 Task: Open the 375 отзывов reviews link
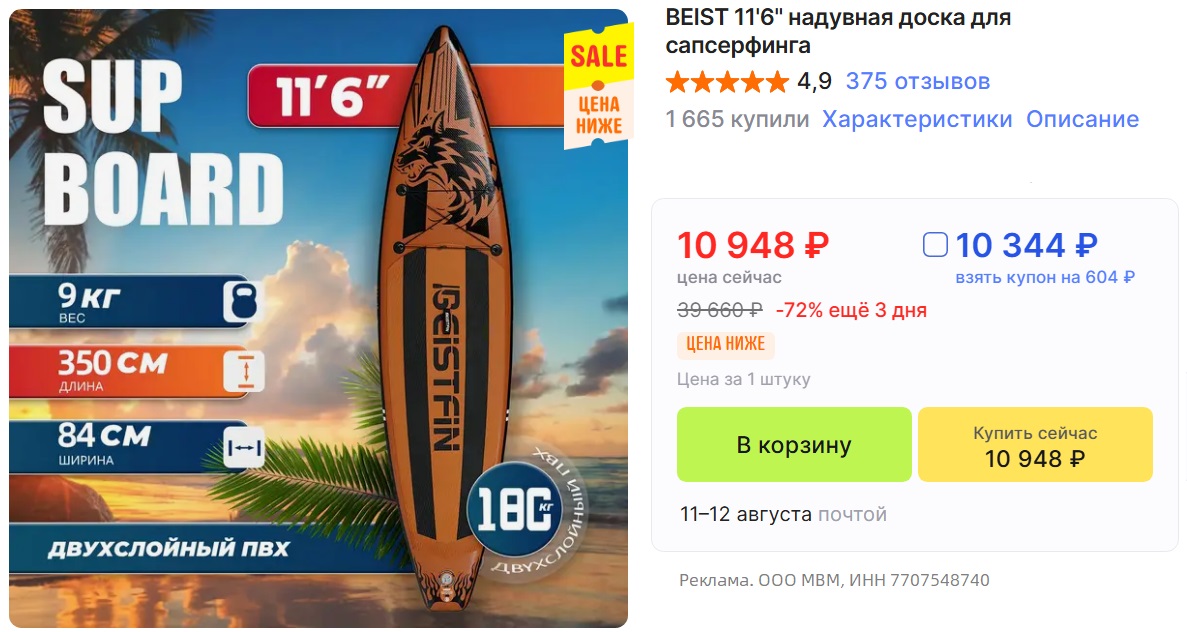(x=918, y=81)
